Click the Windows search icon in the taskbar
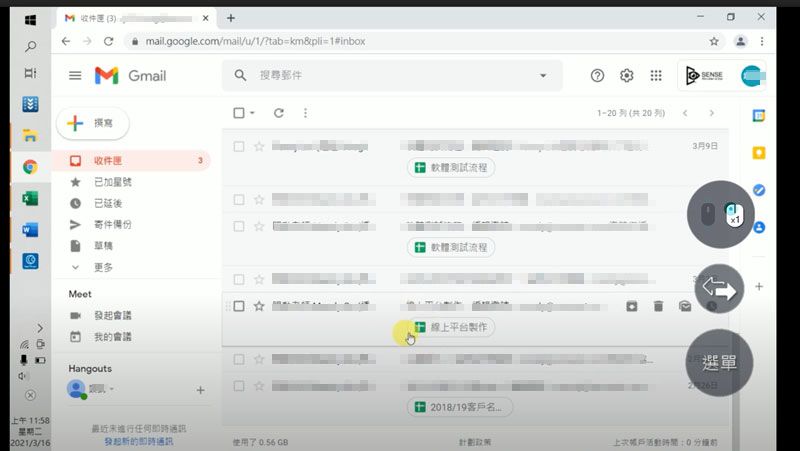The height and width of the screenshot is (451, 800). click(30, 47)
